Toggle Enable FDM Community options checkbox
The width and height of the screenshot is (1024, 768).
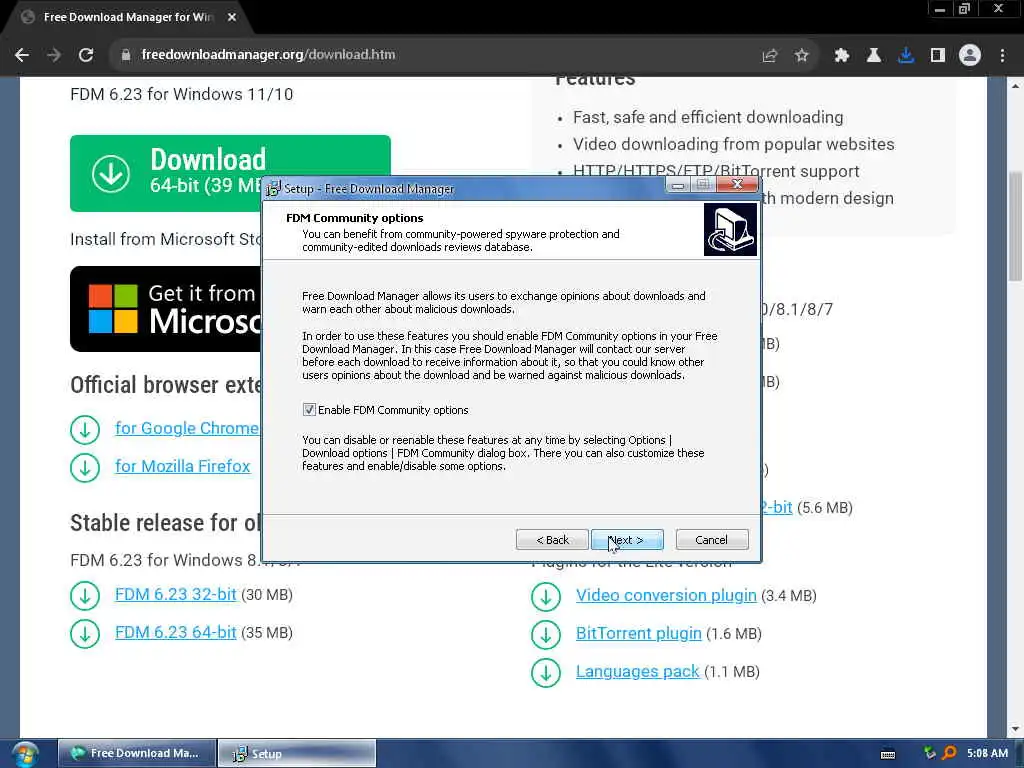pos(309,409)
